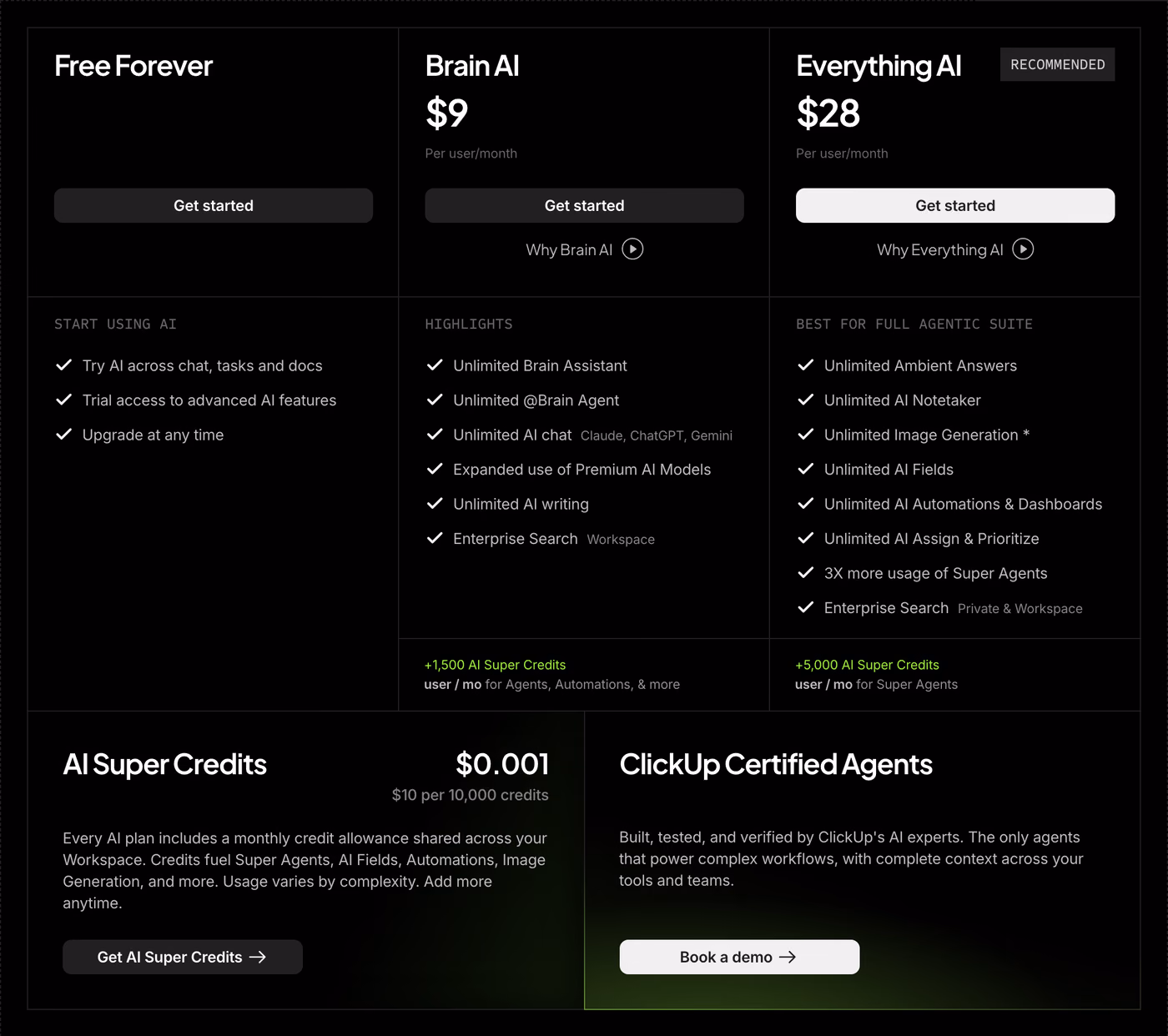Click the BEST FOR FULL AGENTIC SUITE label
The width and height of the screenshot is (1168, 1036).
(914, 324)
